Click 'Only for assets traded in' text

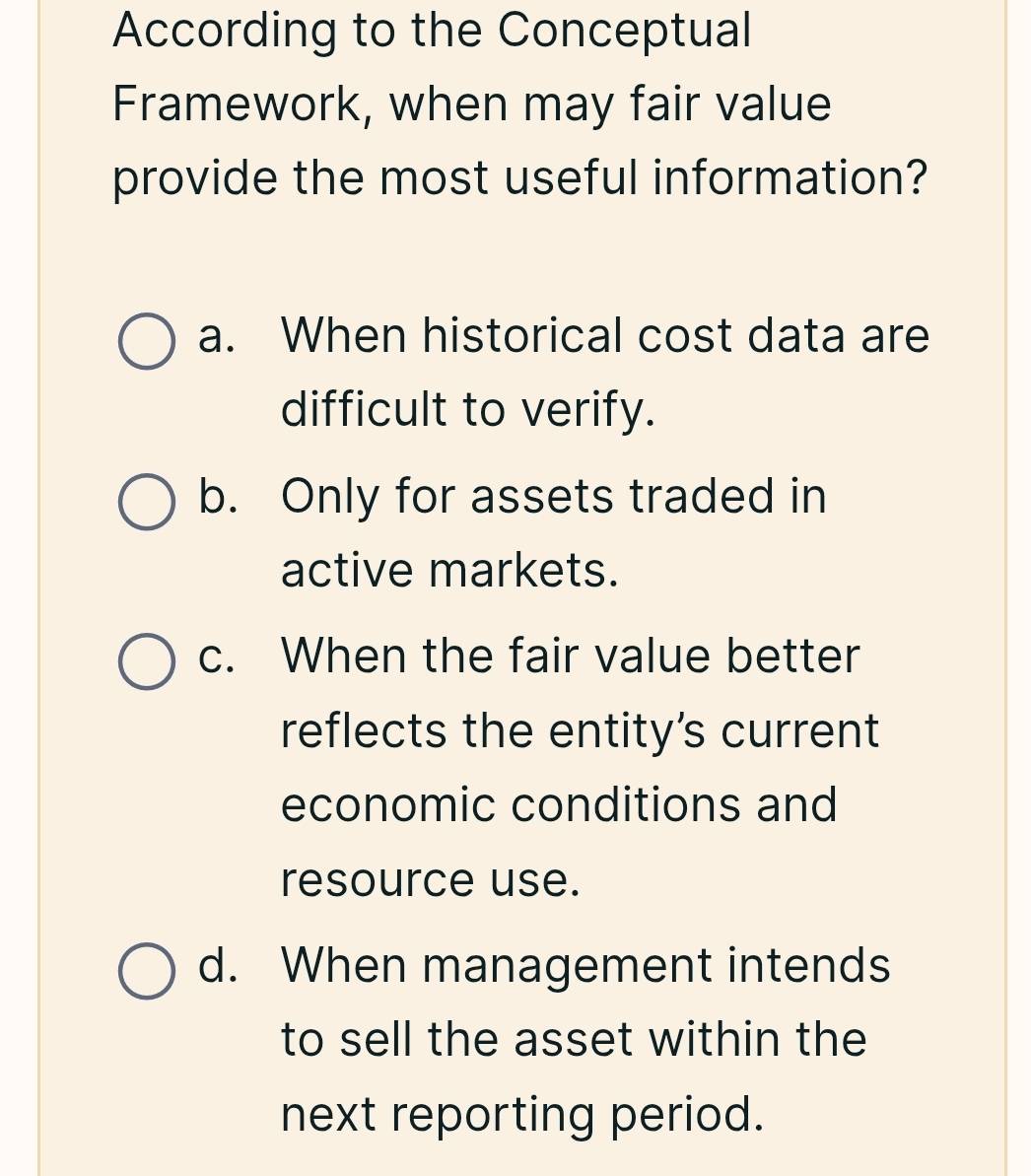[x=554, y=496]
